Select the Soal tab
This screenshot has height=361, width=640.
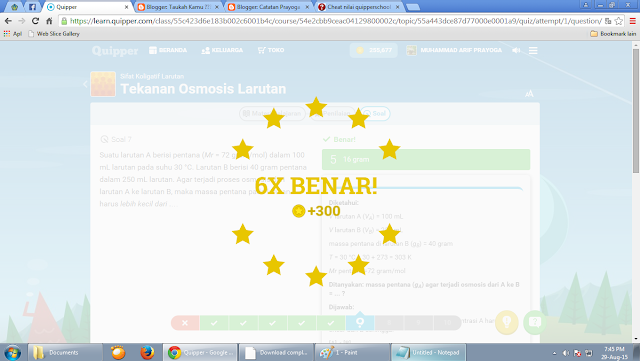pos(375,114)
